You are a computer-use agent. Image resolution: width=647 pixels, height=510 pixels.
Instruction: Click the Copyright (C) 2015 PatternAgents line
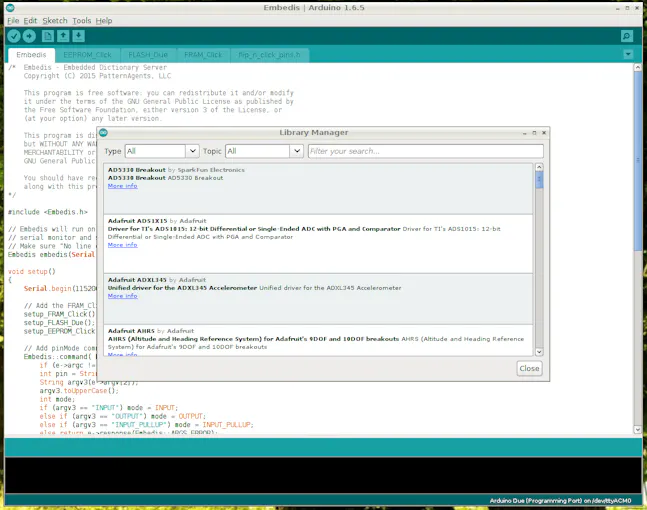pyautogui.click(x=97, y=76)
